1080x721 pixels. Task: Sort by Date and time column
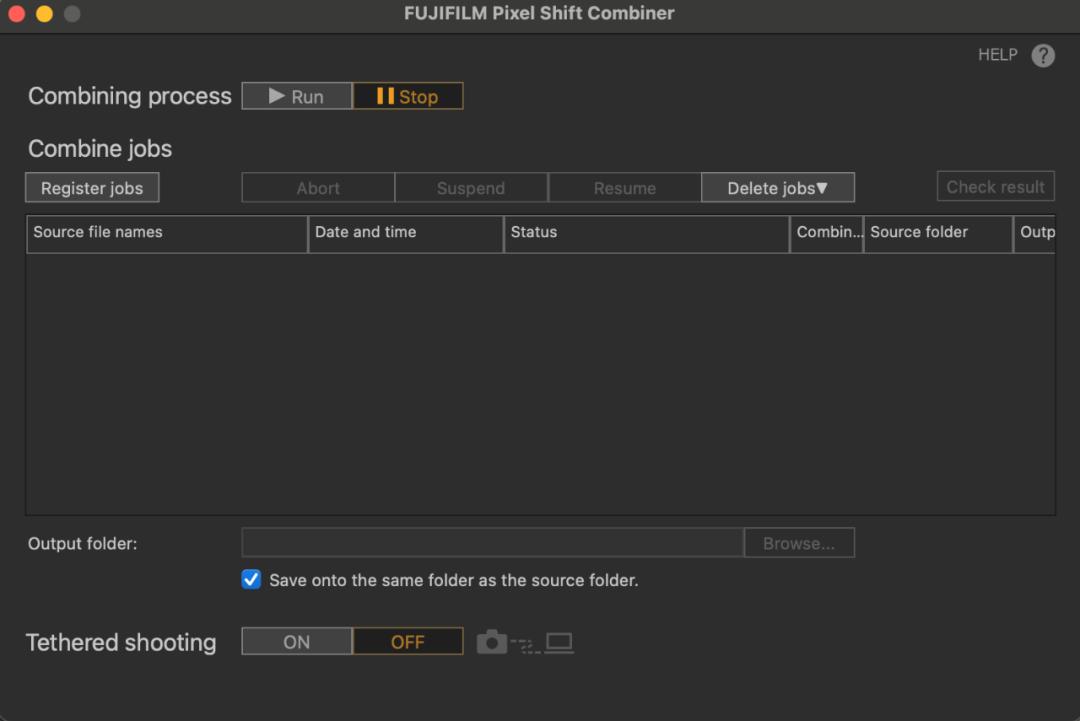[405, 232]
